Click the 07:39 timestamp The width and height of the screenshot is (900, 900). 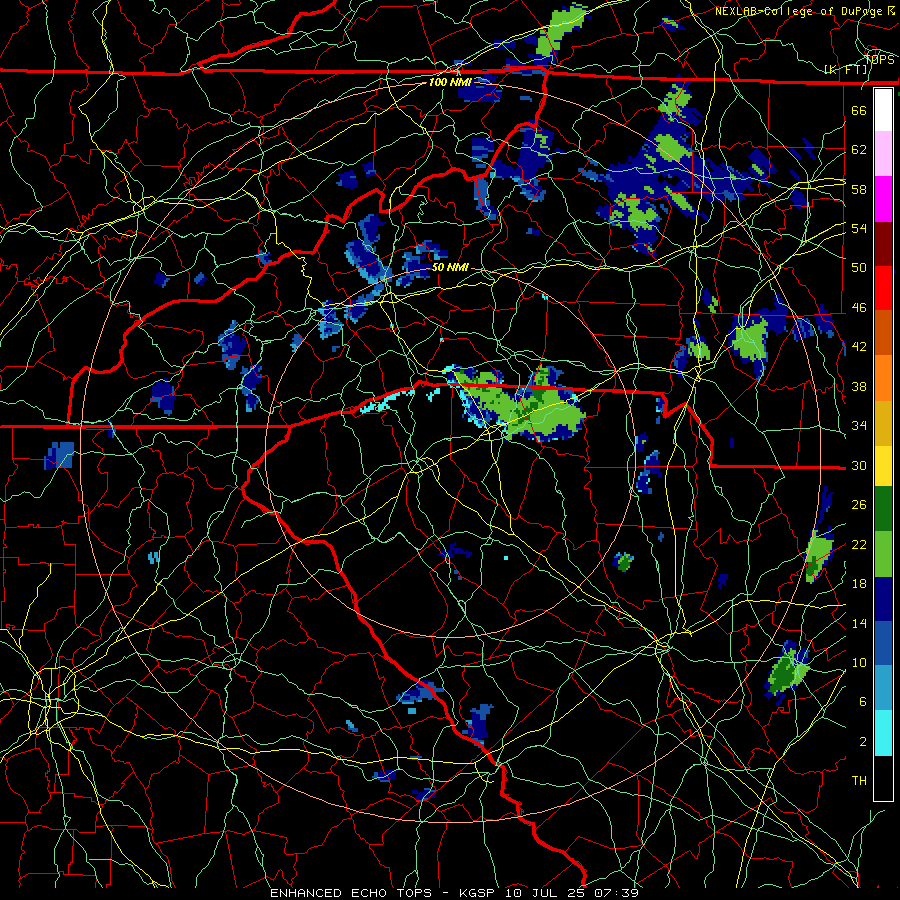(x=616, y=893)
